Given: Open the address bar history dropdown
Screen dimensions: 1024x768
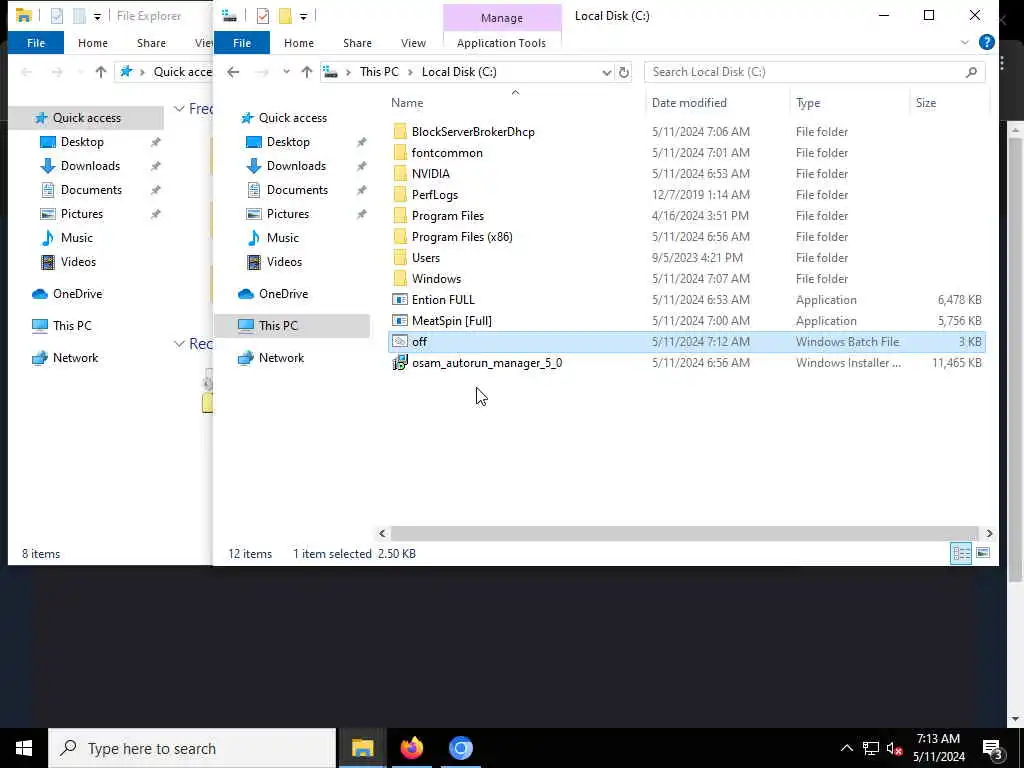Looking at the screenshot, I should [606, 72].
